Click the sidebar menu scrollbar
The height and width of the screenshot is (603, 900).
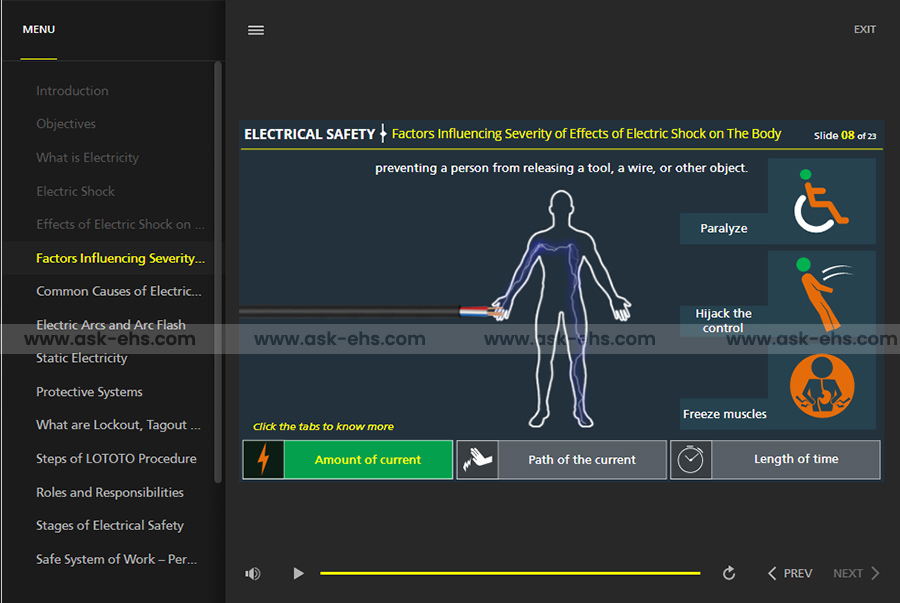[x=219, y=270]
